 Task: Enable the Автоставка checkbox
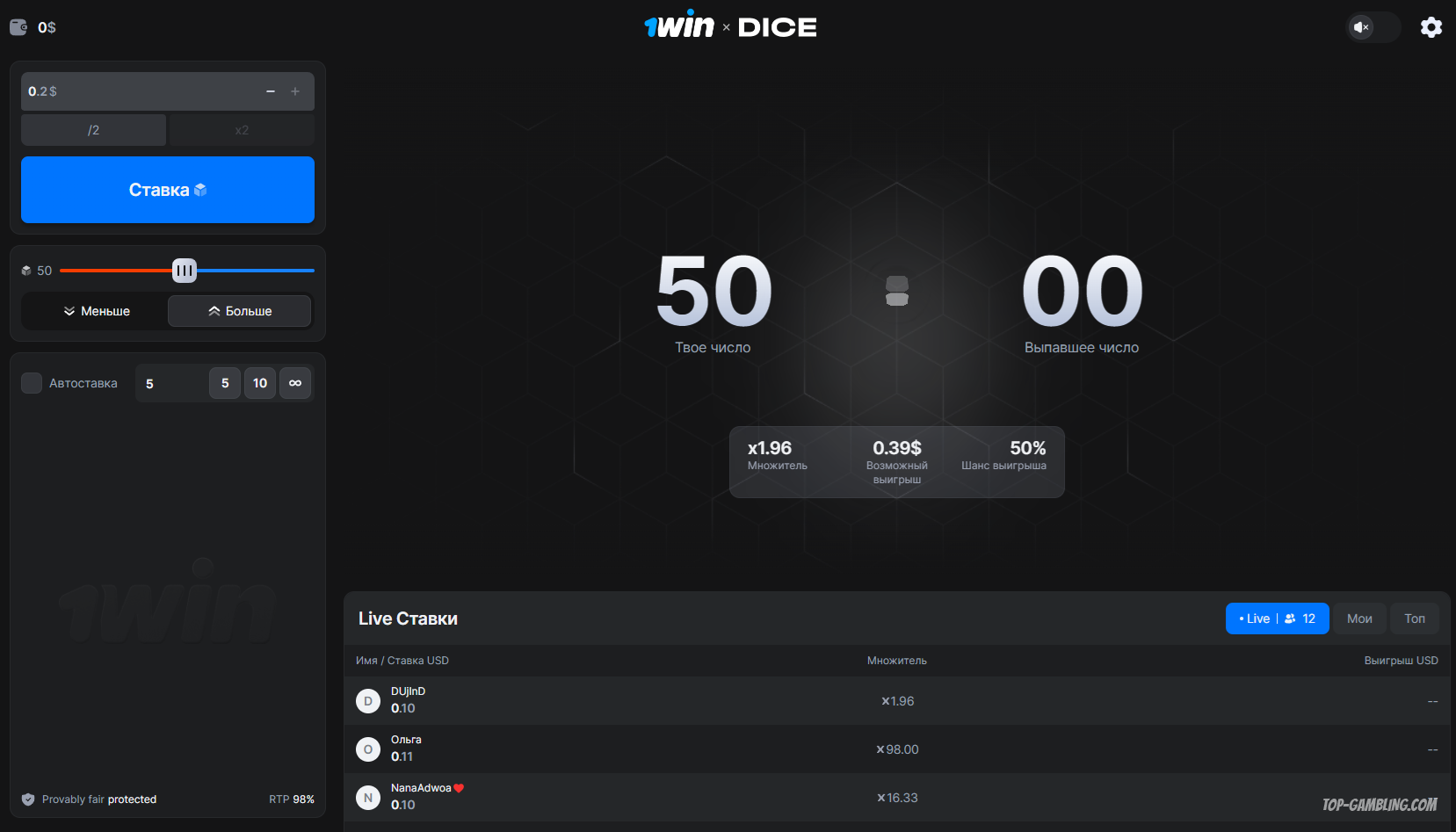32,383
